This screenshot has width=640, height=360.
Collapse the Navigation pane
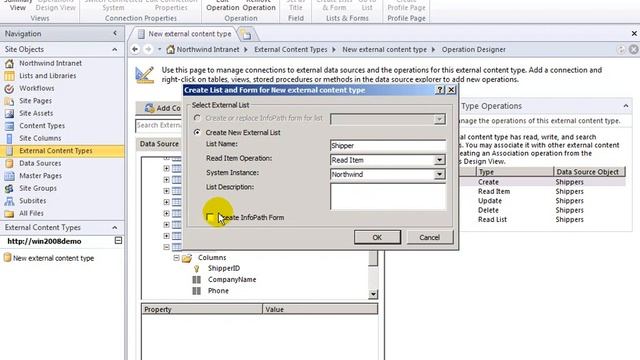click(115, 33)
